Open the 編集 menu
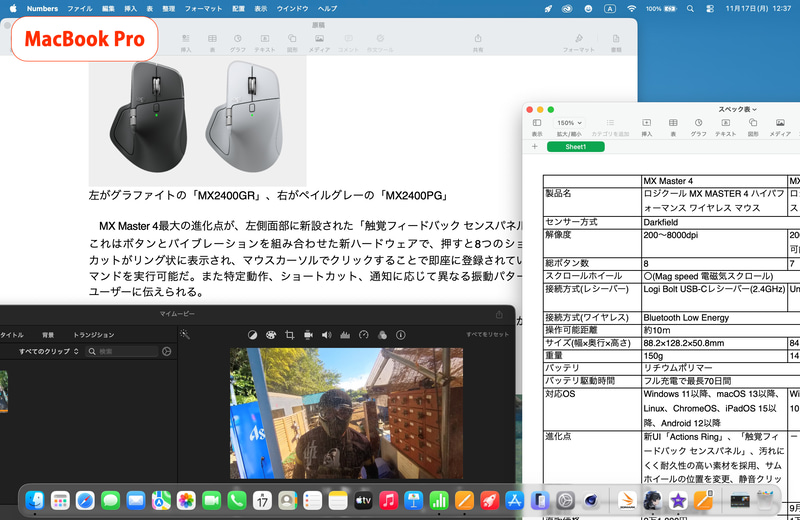 click(108, 8)
